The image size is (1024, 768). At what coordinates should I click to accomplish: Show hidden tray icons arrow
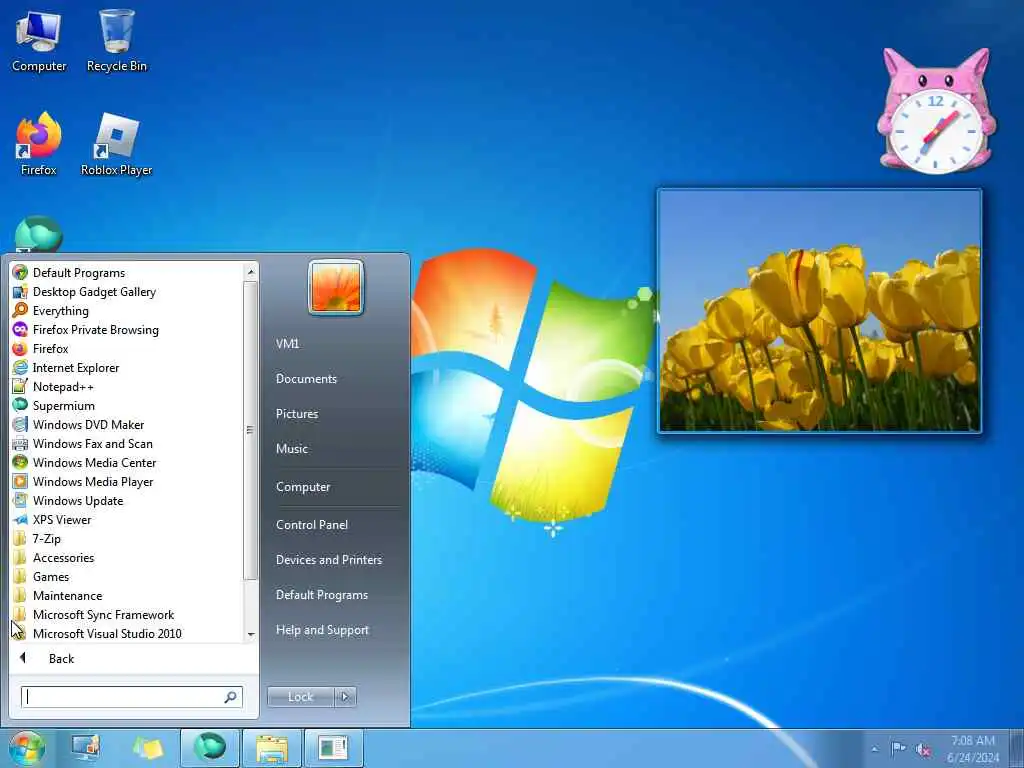[875, 749]
